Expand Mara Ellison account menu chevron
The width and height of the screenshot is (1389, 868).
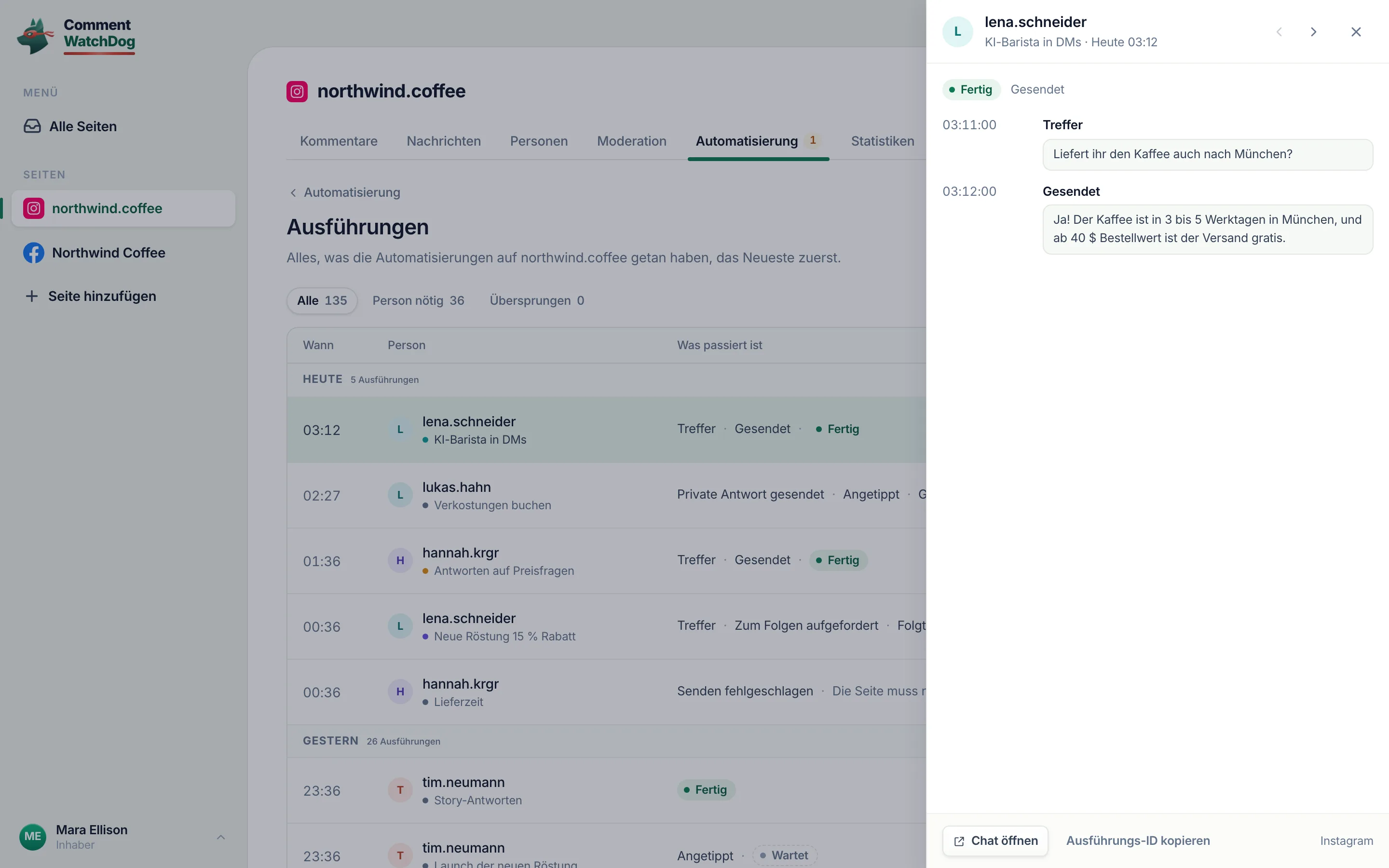click(x=221, y=837)
